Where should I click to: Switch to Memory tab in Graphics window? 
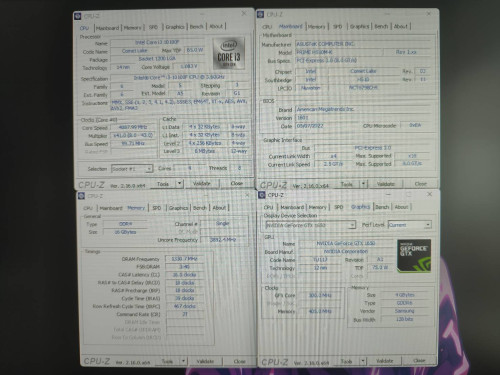coord(317,207)
